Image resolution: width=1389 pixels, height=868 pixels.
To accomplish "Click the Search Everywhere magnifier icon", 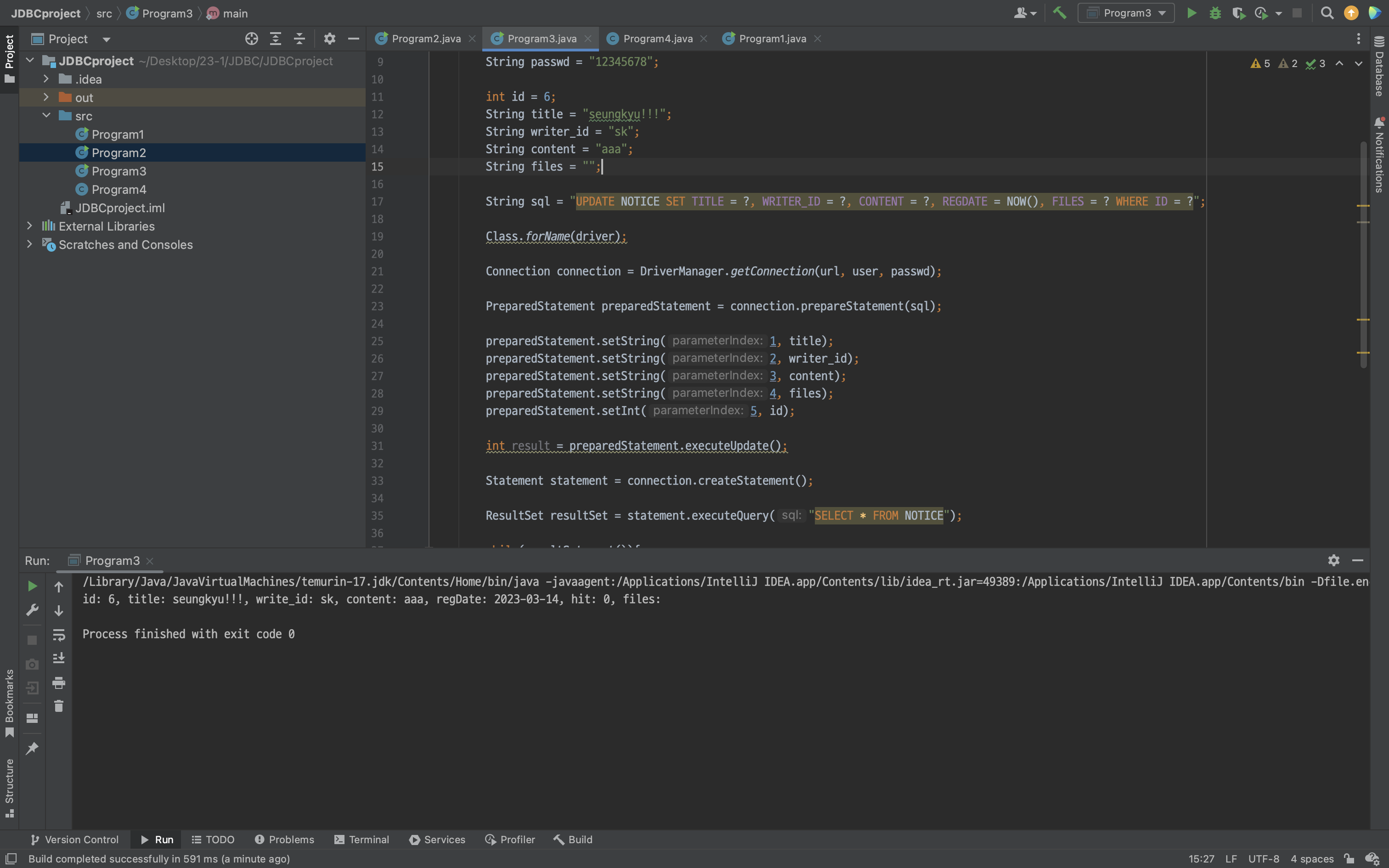I will [x=1327, y=13].
